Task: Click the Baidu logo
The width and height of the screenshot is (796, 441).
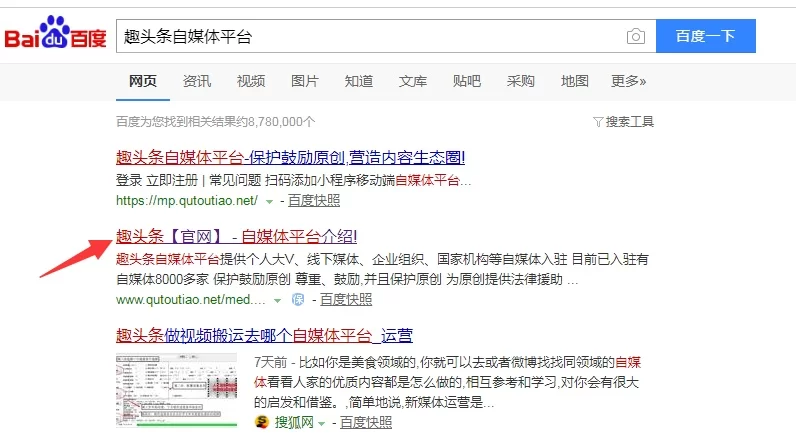Action: click(56, 37)
